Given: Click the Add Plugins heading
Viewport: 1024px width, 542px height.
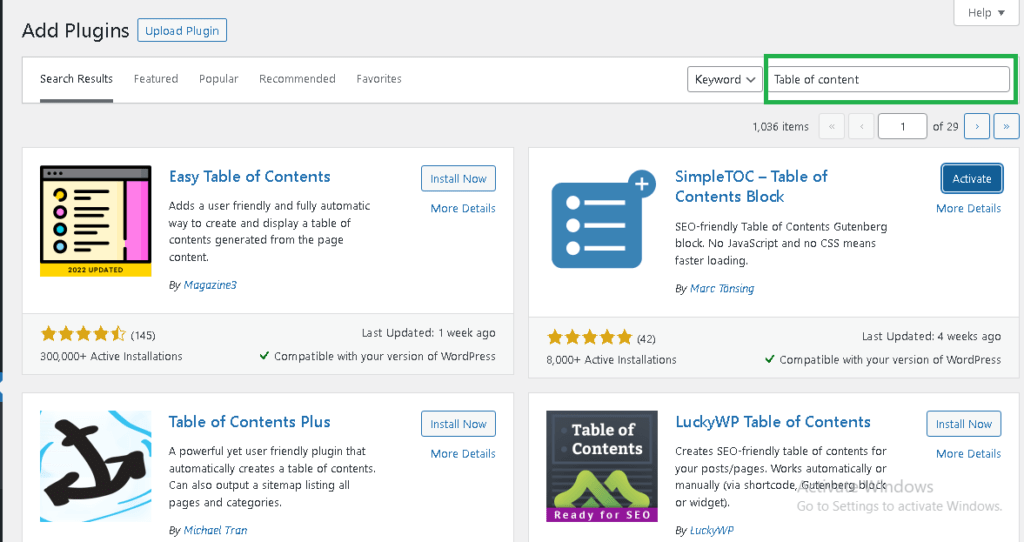Looking at the screenshot, I should (76, 31).
